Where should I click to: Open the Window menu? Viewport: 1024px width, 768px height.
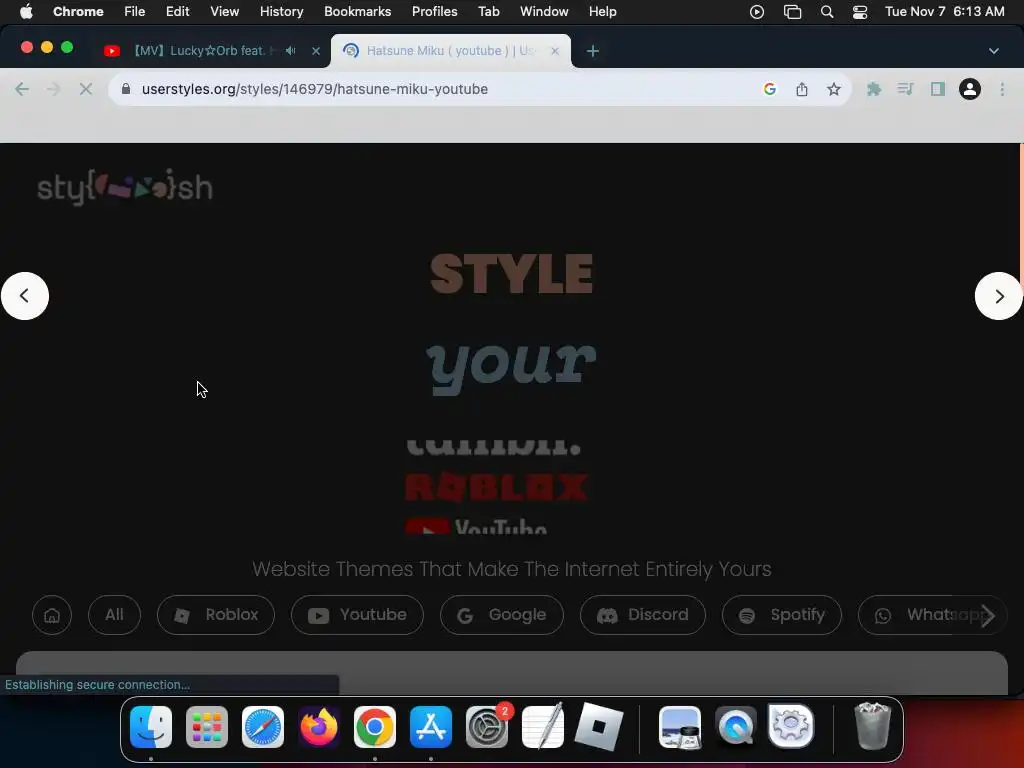(x=544, y=12)
